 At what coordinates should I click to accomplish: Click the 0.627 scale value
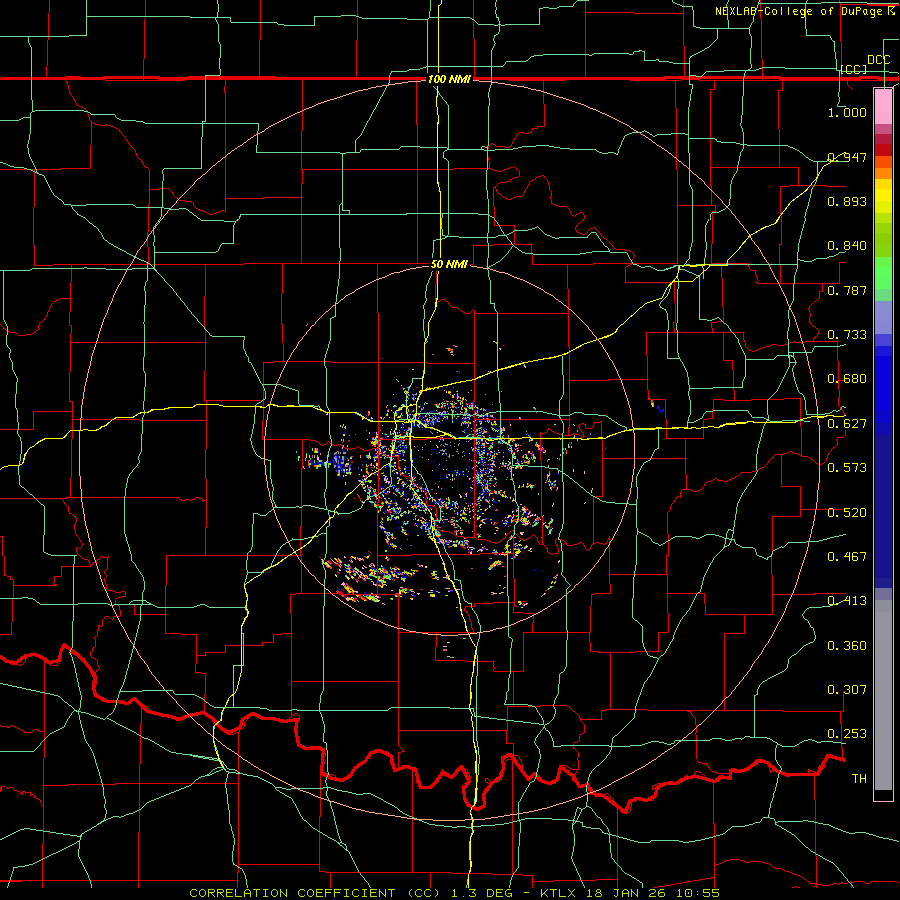[847, 423]
